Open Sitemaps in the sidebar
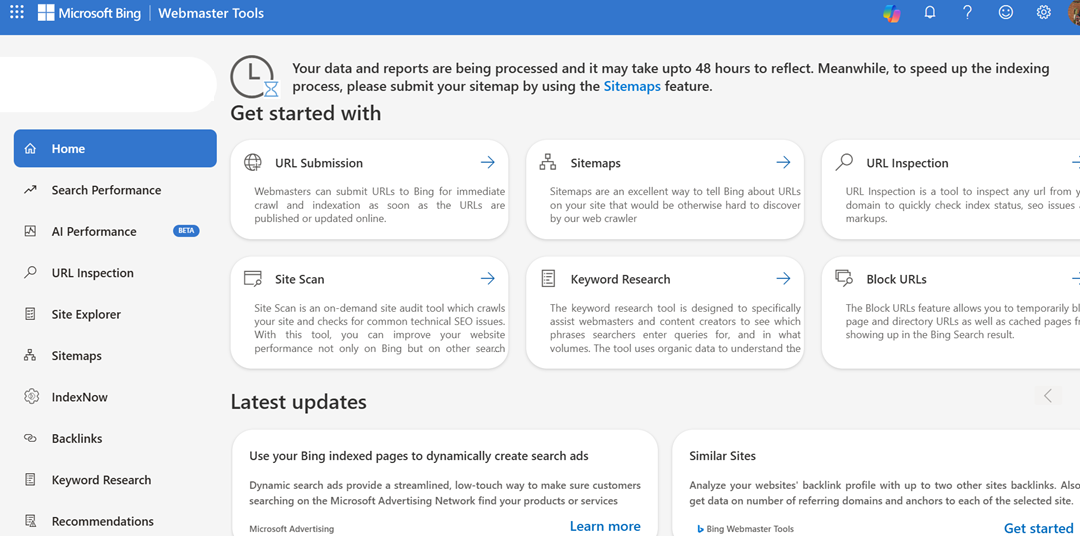Image resolution: width=1080 pixels, height=536 pixels. (115, 355)
